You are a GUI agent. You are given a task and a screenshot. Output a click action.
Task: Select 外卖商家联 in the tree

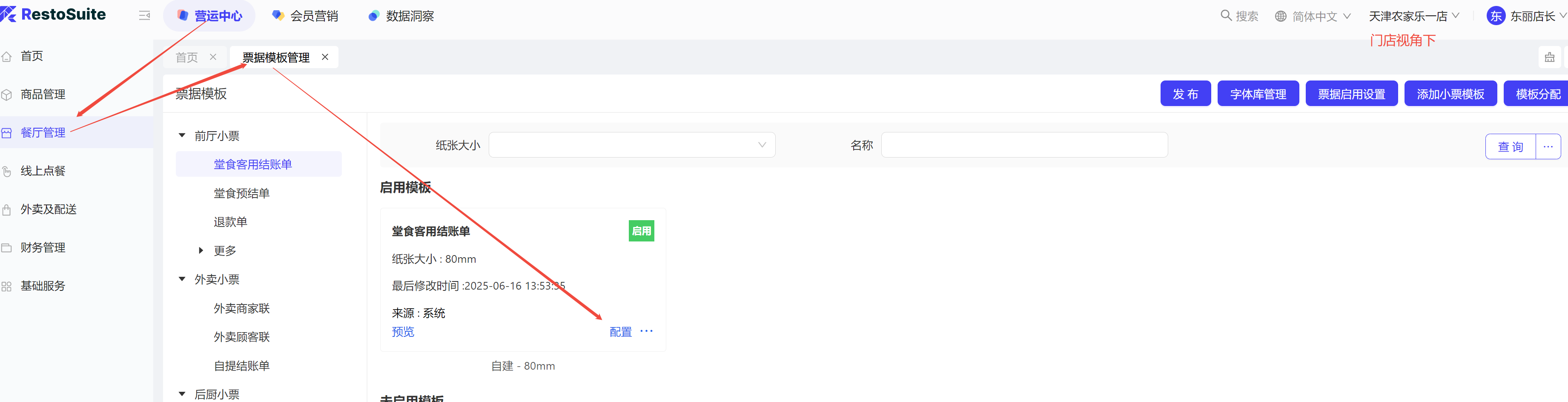coord(241,308)
